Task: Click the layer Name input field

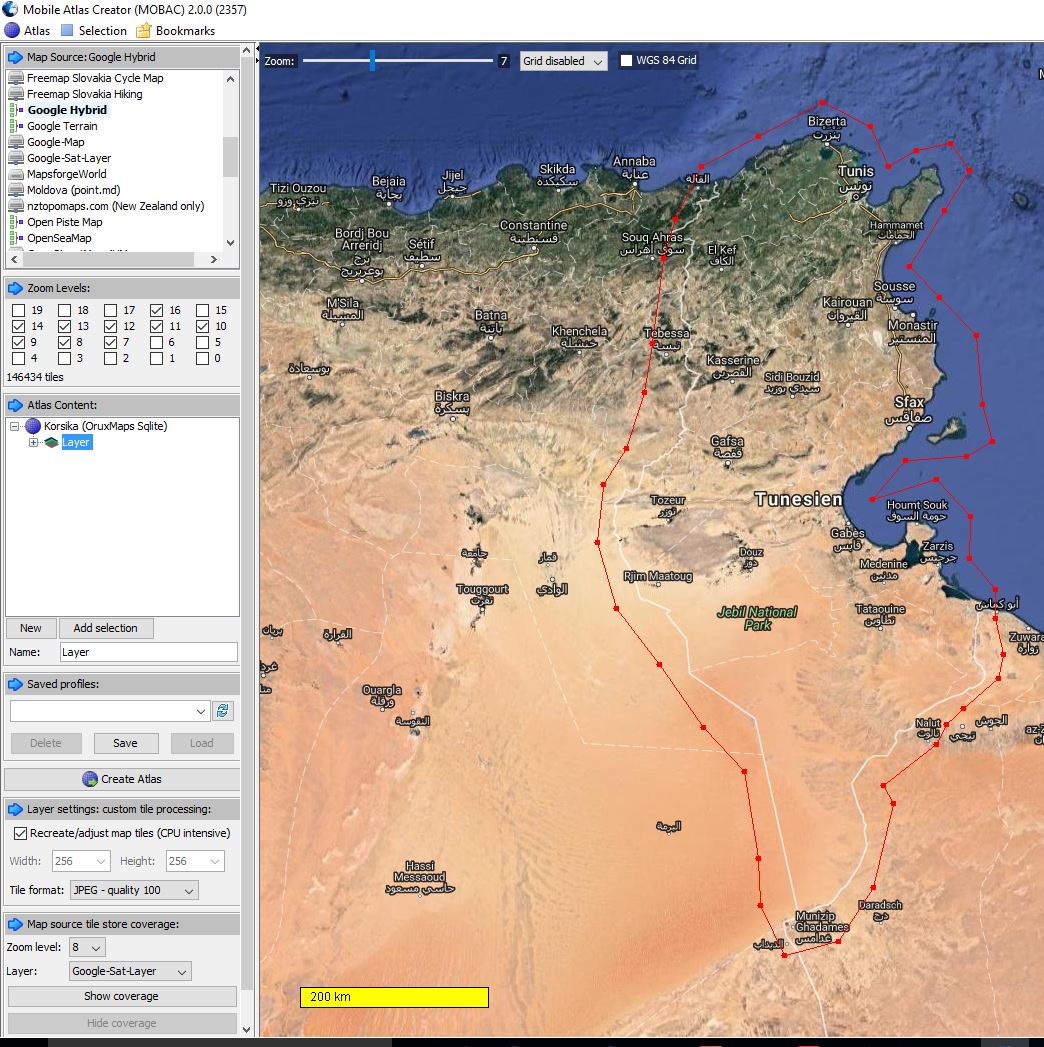Action: (147, 652)
